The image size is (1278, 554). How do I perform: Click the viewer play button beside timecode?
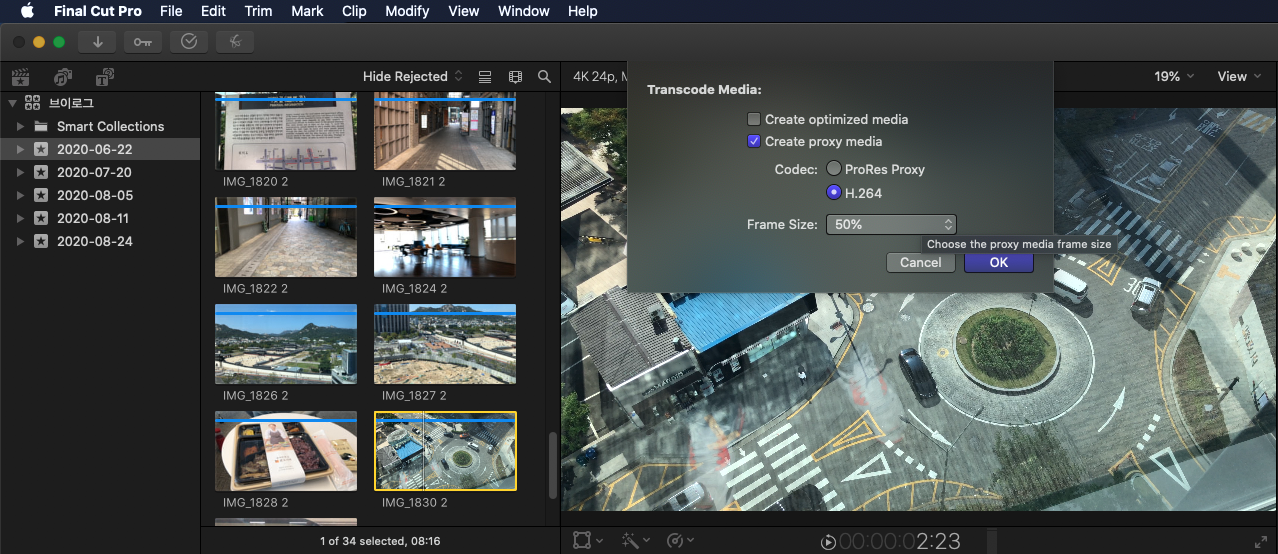tap(828, 542)
